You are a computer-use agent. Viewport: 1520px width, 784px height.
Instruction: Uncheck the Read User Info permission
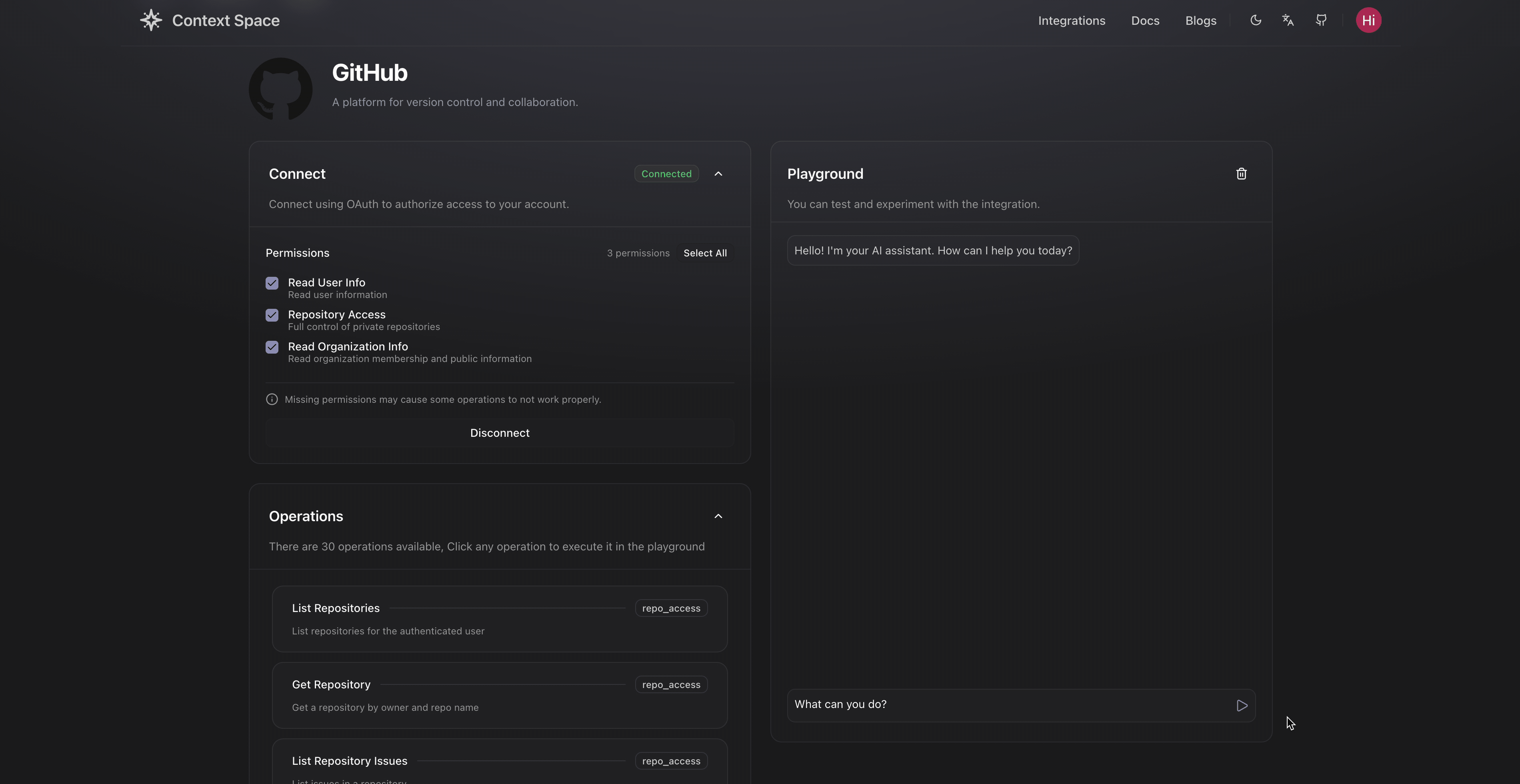click(272, 283)
